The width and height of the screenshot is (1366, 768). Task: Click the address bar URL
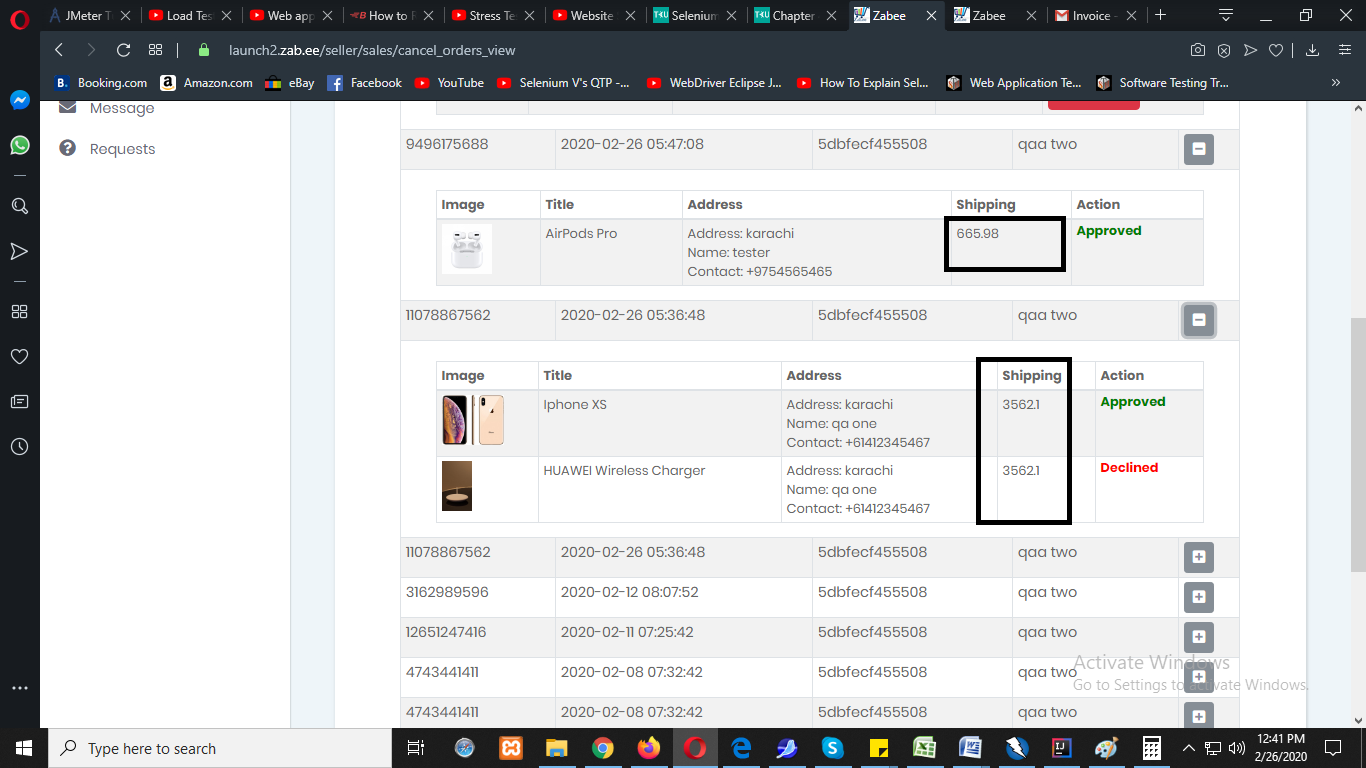(x=372, y=50)
